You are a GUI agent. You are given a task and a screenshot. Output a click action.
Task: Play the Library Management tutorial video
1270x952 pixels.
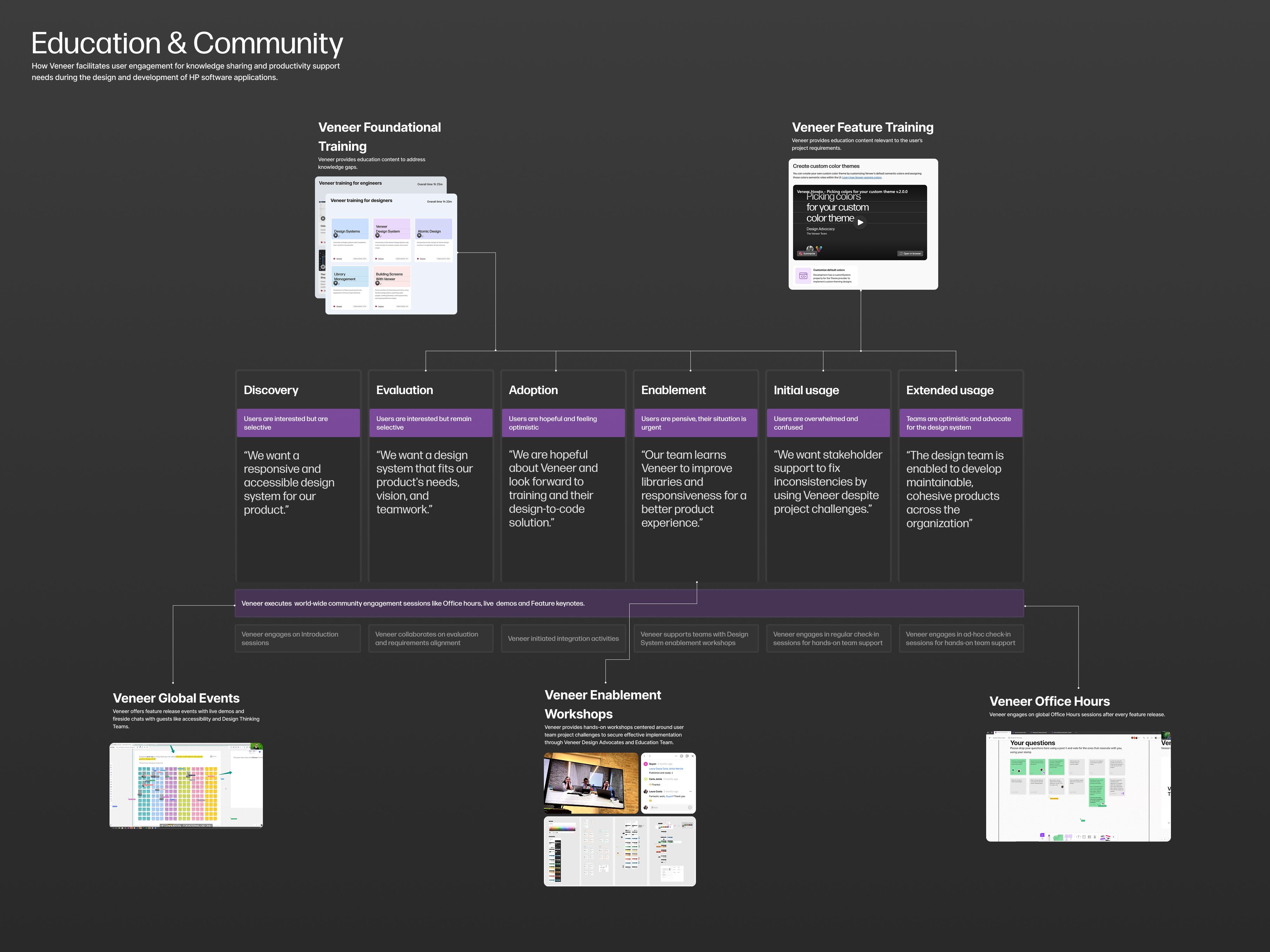click(x=336, y=283)
